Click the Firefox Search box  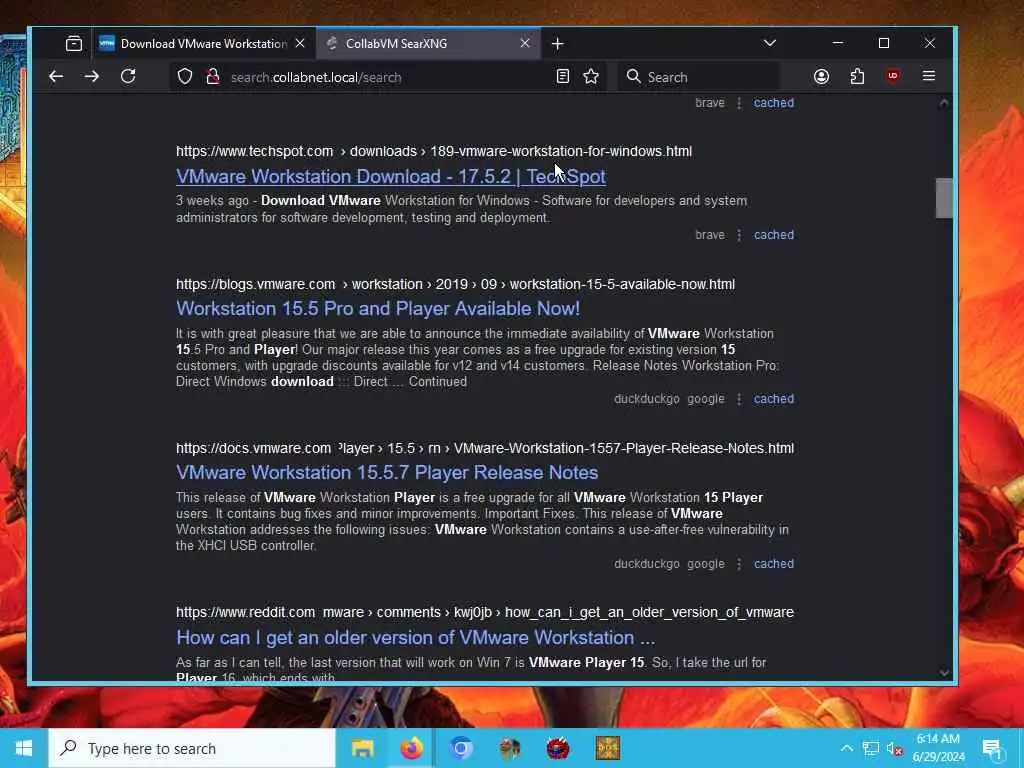(x=699, y=77)
